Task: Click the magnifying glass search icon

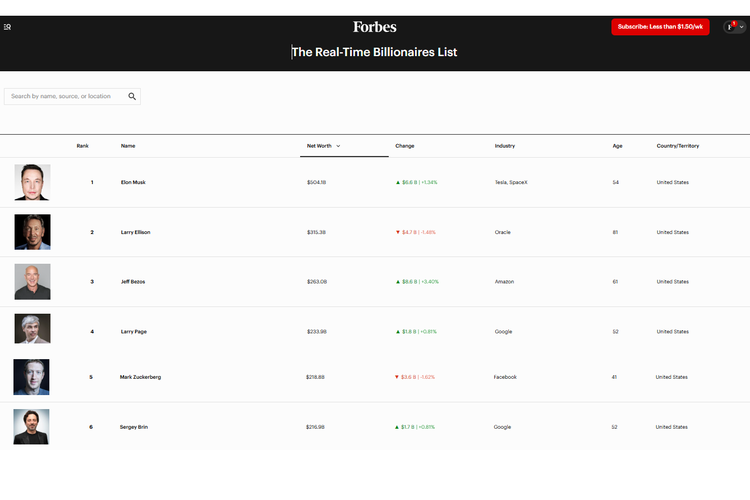Action: point(132,97)
